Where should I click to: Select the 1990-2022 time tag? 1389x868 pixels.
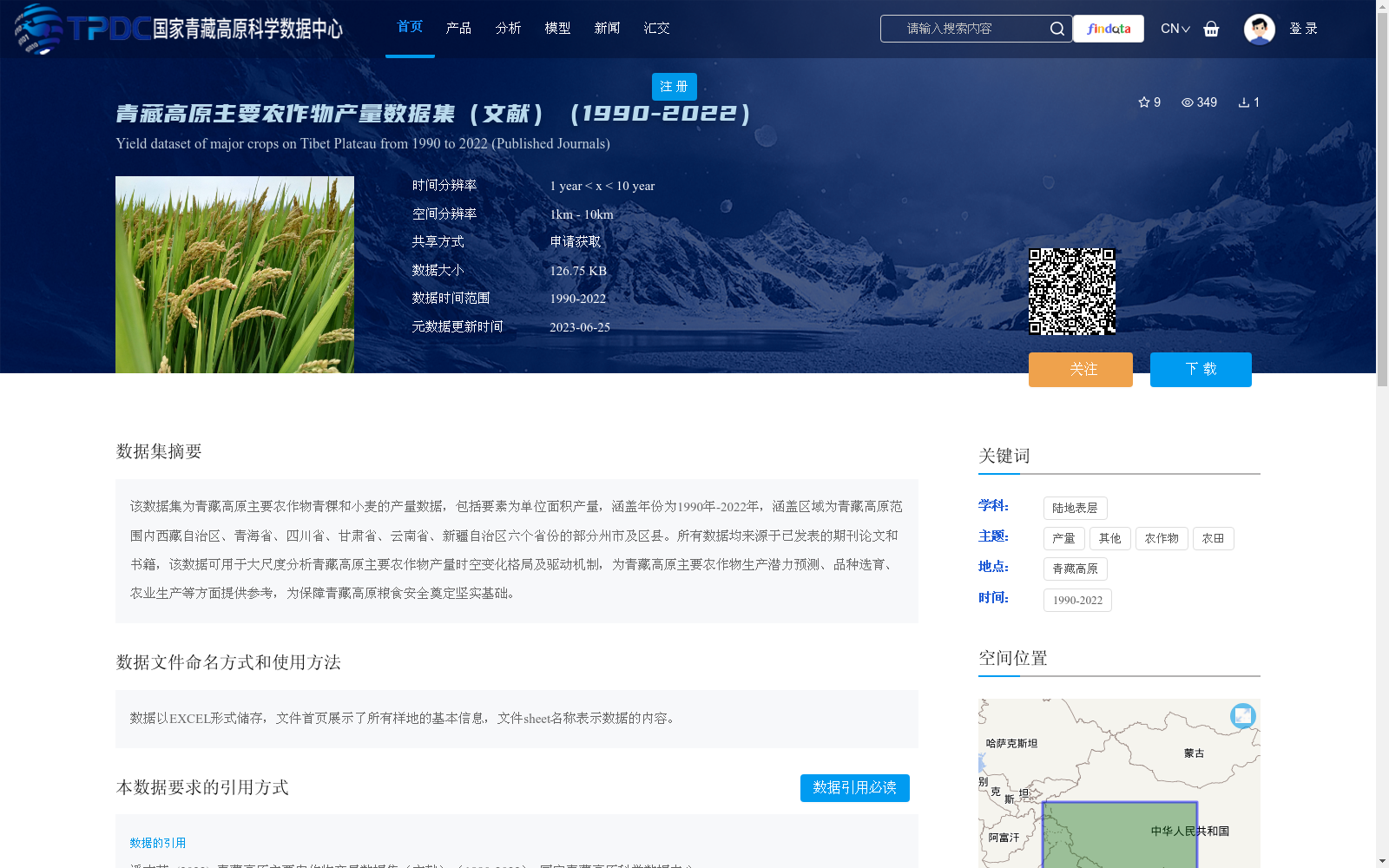1077,600
